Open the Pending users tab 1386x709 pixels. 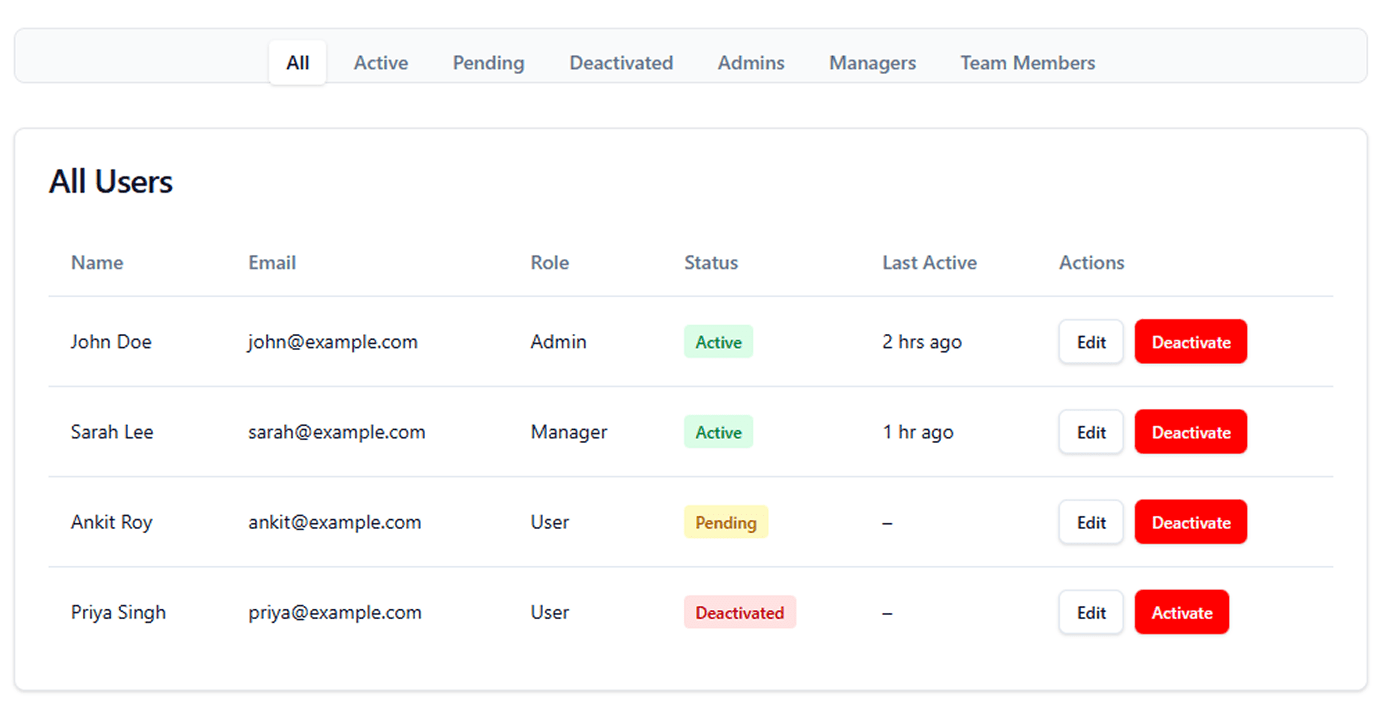(488, 63)
